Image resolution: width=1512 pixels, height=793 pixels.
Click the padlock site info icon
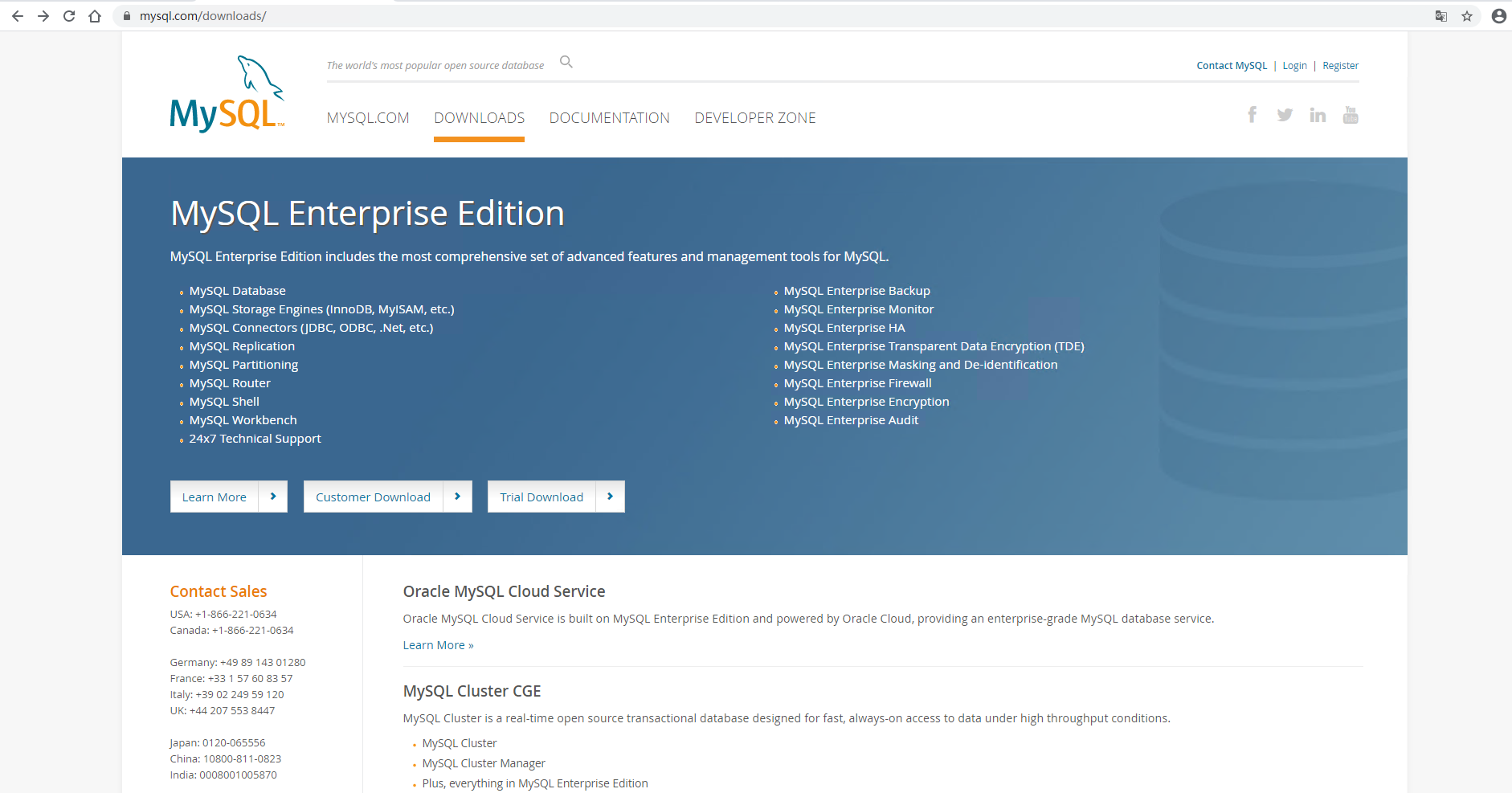[x=127, y=16]
